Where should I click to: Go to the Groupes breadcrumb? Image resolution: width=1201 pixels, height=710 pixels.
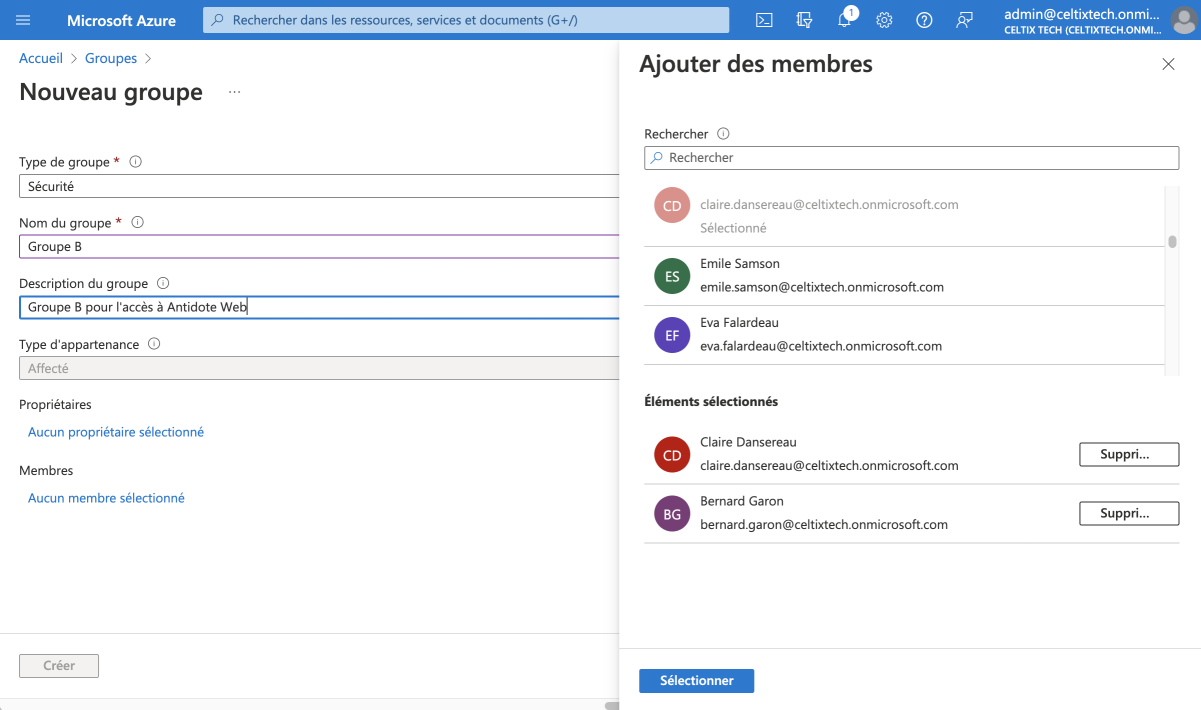[111, 58]
